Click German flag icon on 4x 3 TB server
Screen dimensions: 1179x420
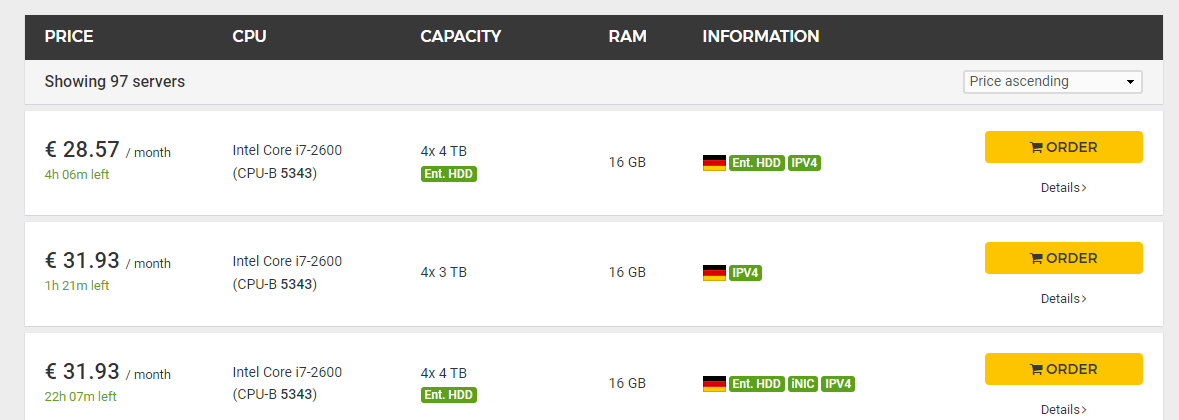(x=714, y=272)
